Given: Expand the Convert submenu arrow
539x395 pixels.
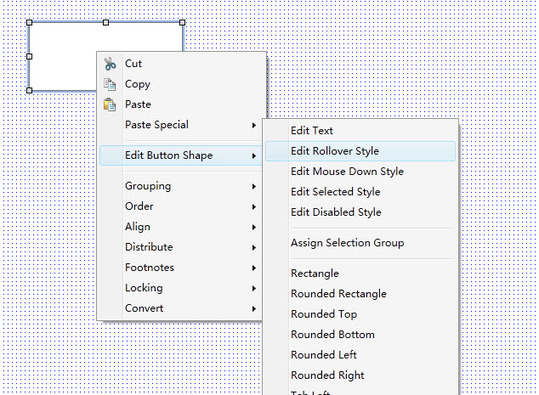Looking at the screenshot, I should (x=254, y=309).
